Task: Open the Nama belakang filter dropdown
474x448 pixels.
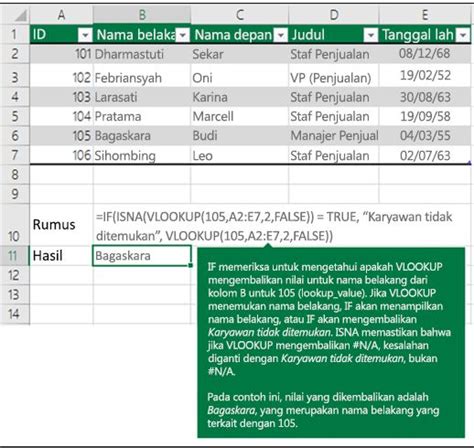Action: [x=183, y=35]
